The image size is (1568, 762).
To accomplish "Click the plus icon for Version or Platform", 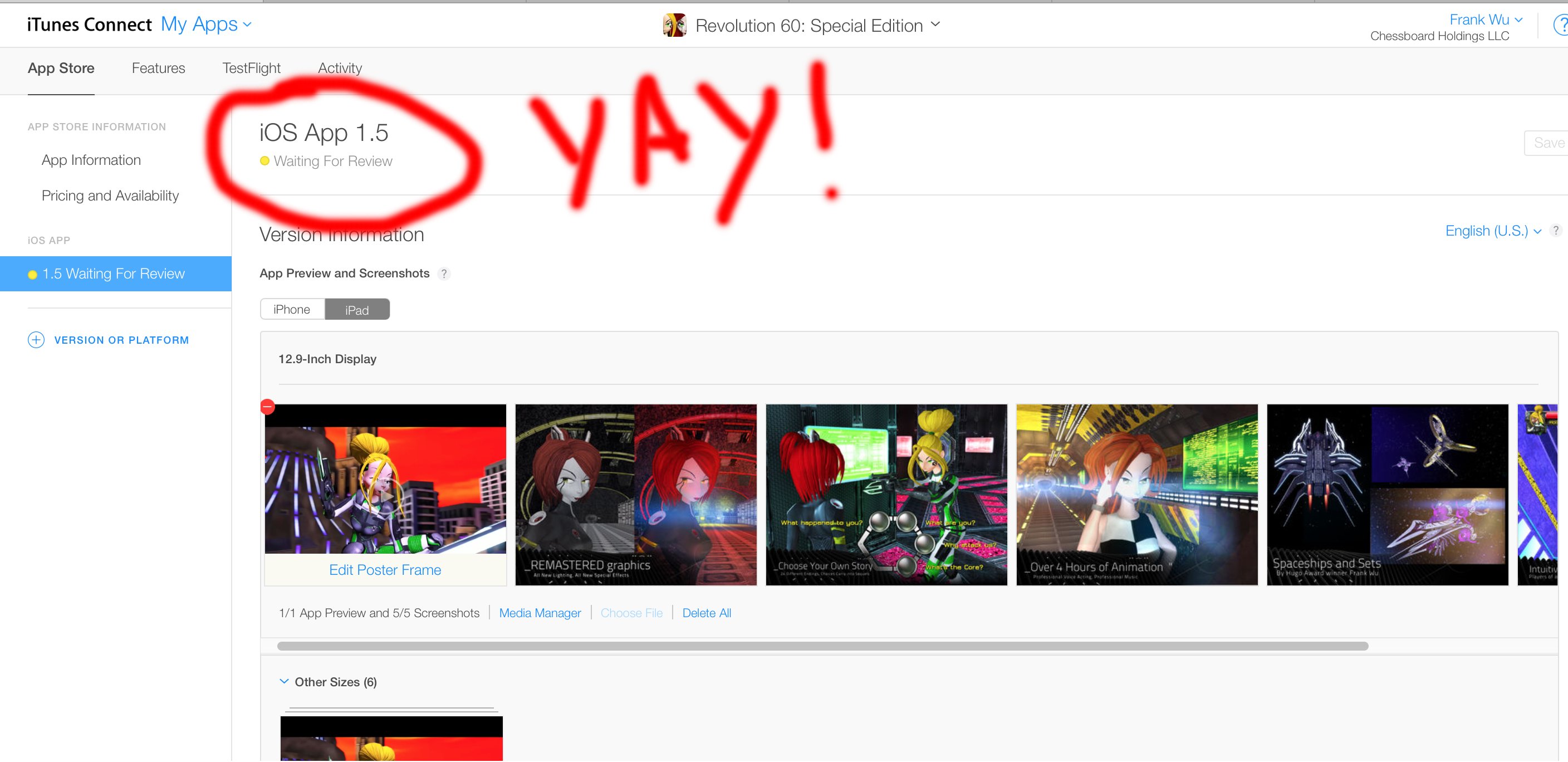I will [x=36, y=340].
